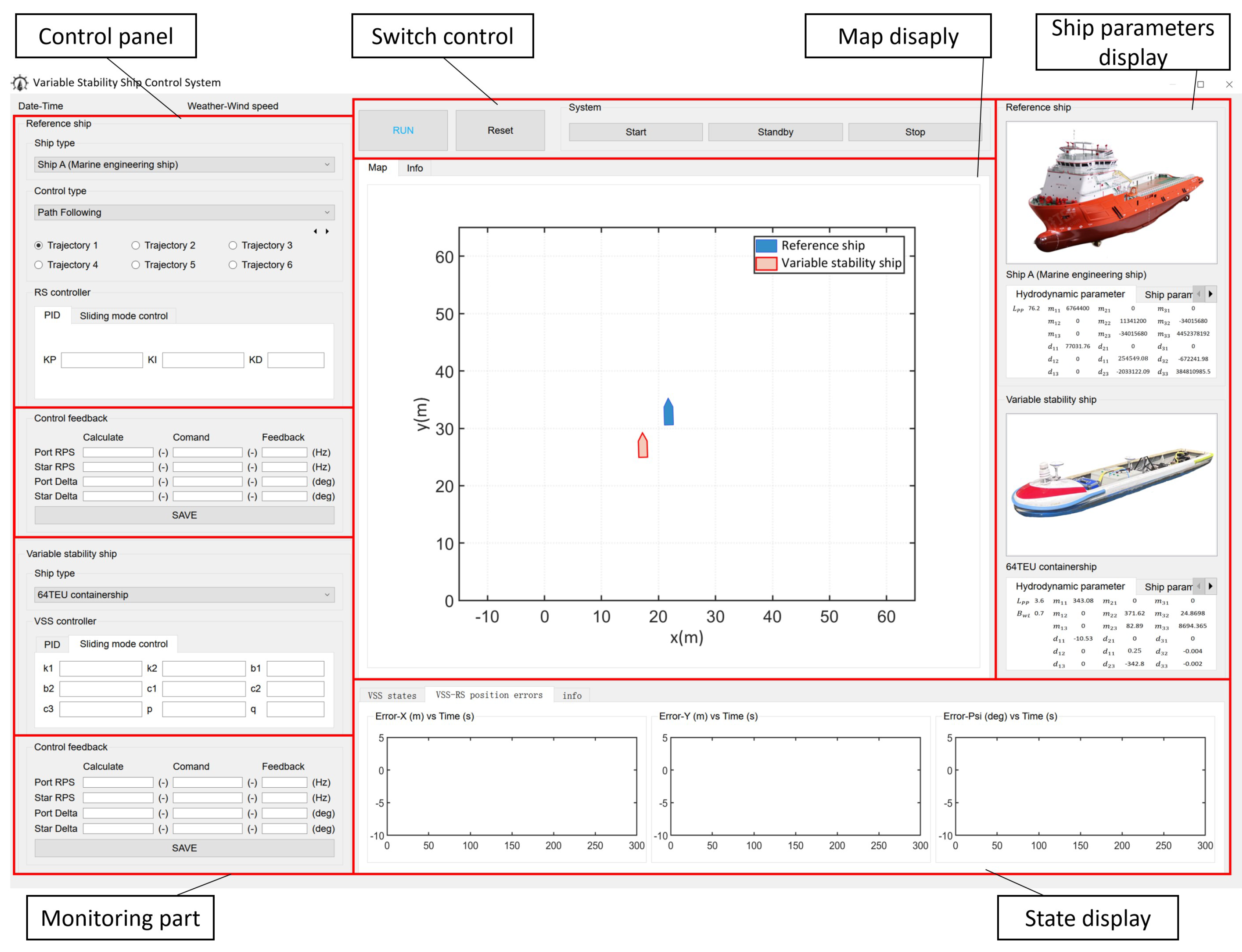Expand the Control type Path Following dropdown
1242x952 pixels.
click(x=184, y=213)
